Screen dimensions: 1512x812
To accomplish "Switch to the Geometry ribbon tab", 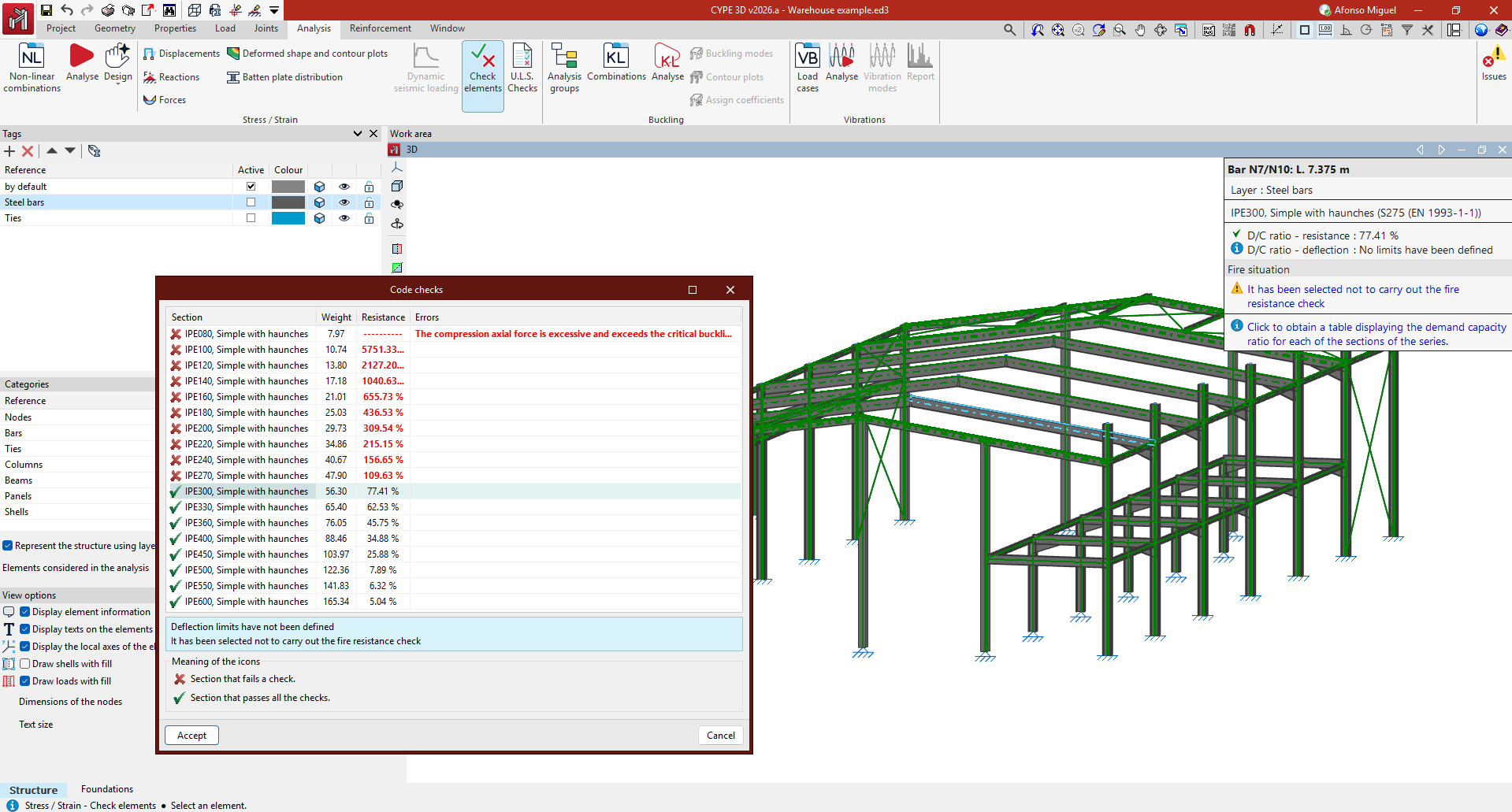I will [115, 28].
